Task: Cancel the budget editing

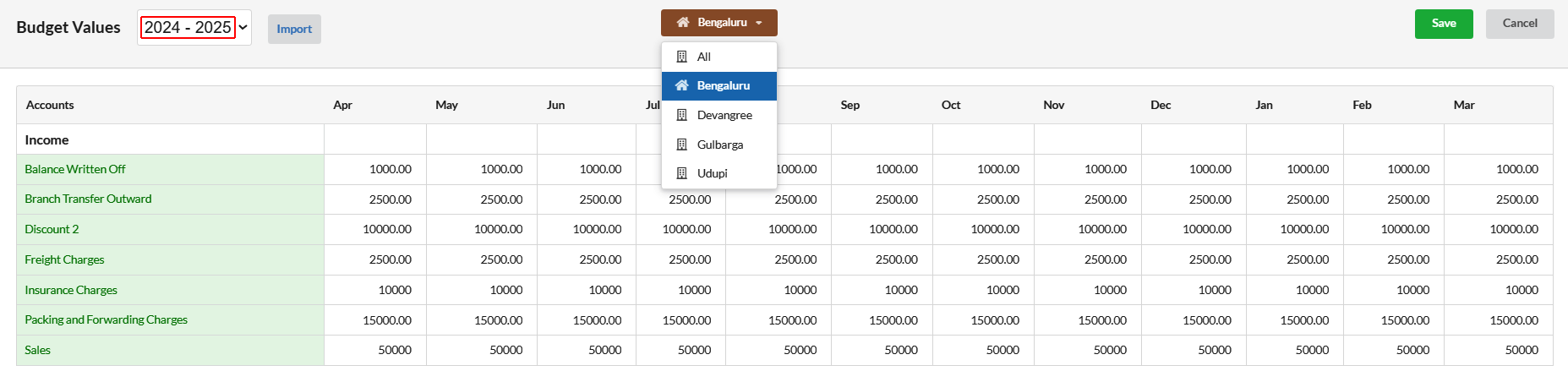Action: coord(1520,24)
